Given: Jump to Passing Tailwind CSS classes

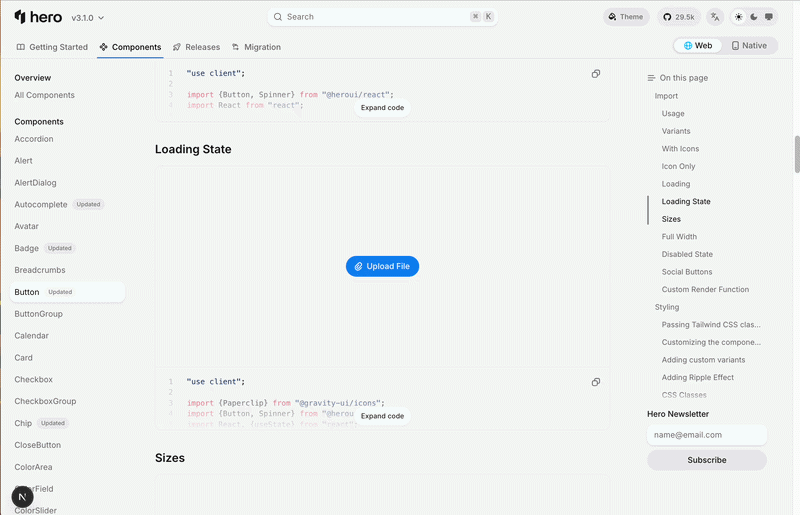Looking at the screenshot, I should (711, 325).
